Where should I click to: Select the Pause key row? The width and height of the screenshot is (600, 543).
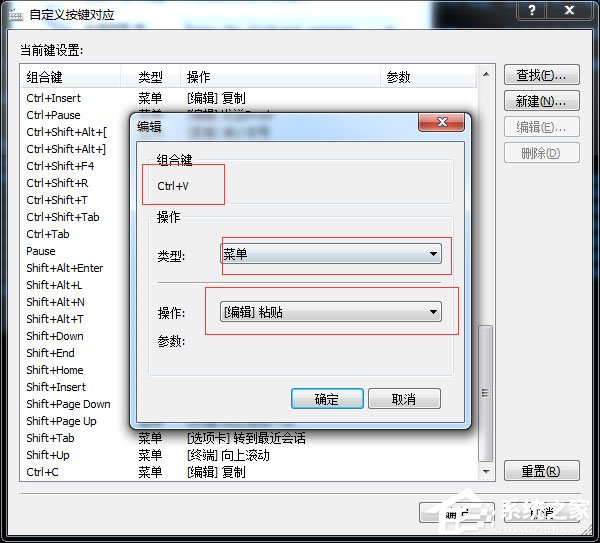41,251
